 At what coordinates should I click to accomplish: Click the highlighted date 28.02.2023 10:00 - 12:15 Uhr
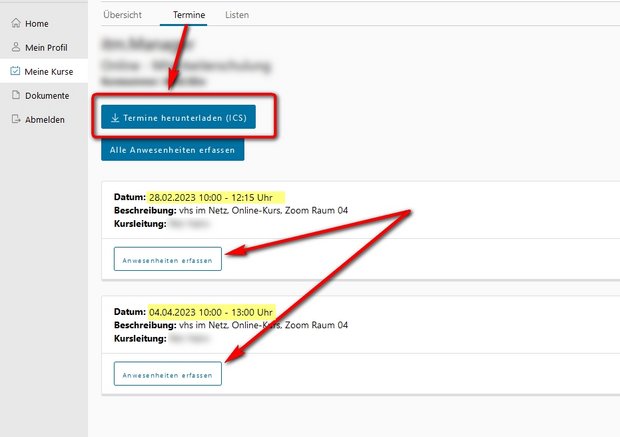coord(216,197)
